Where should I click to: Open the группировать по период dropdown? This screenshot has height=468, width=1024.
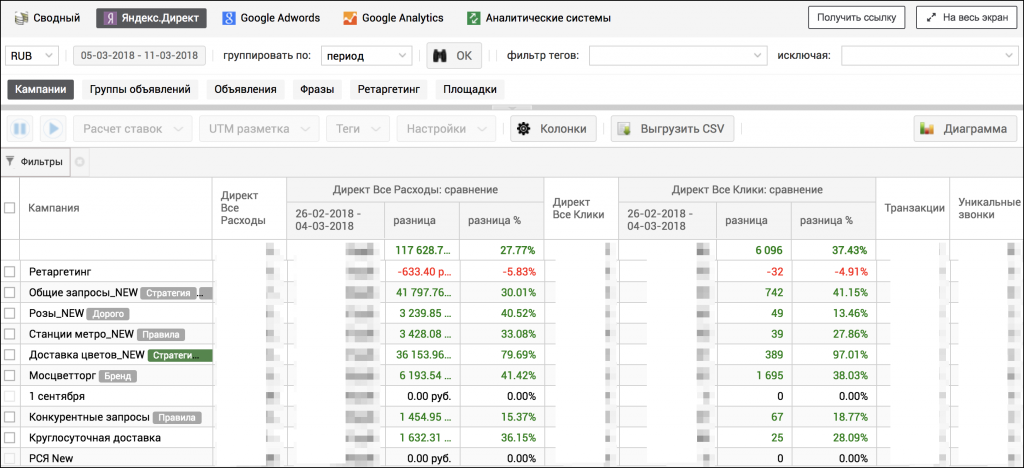click(366, 55)
